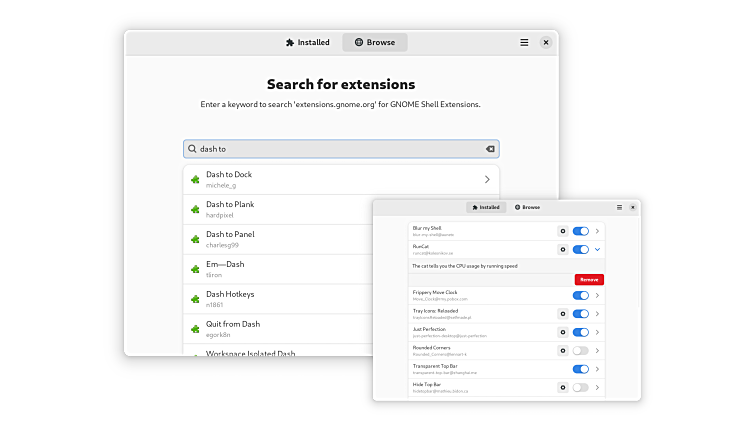Expand Transparent Top Bar details
Viewport: 752px width, 423px height.
(598, 369)
